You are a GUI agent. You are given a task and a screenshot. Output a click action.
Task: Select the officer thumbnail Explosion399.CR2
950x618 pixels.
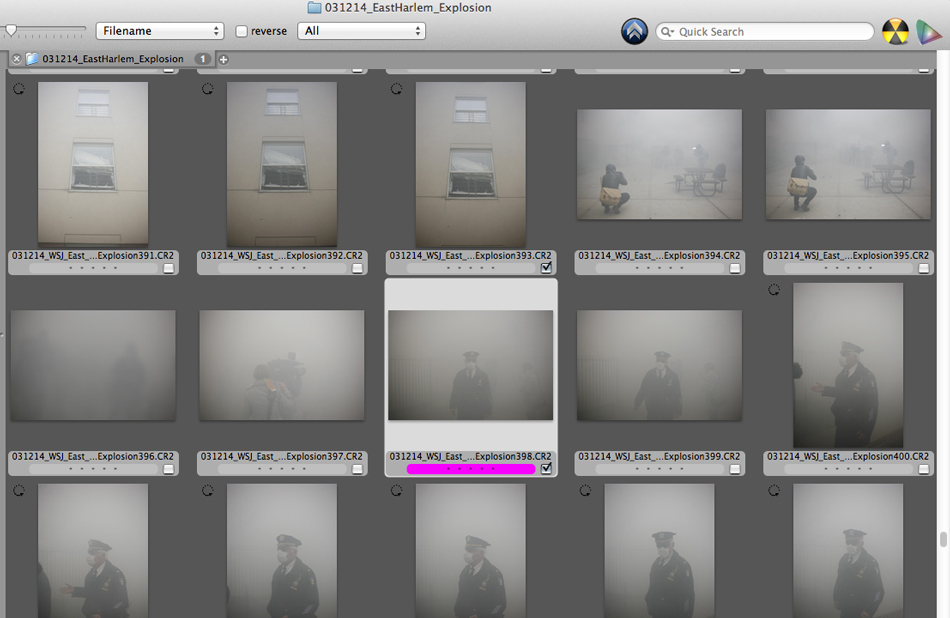pos(659,365)
